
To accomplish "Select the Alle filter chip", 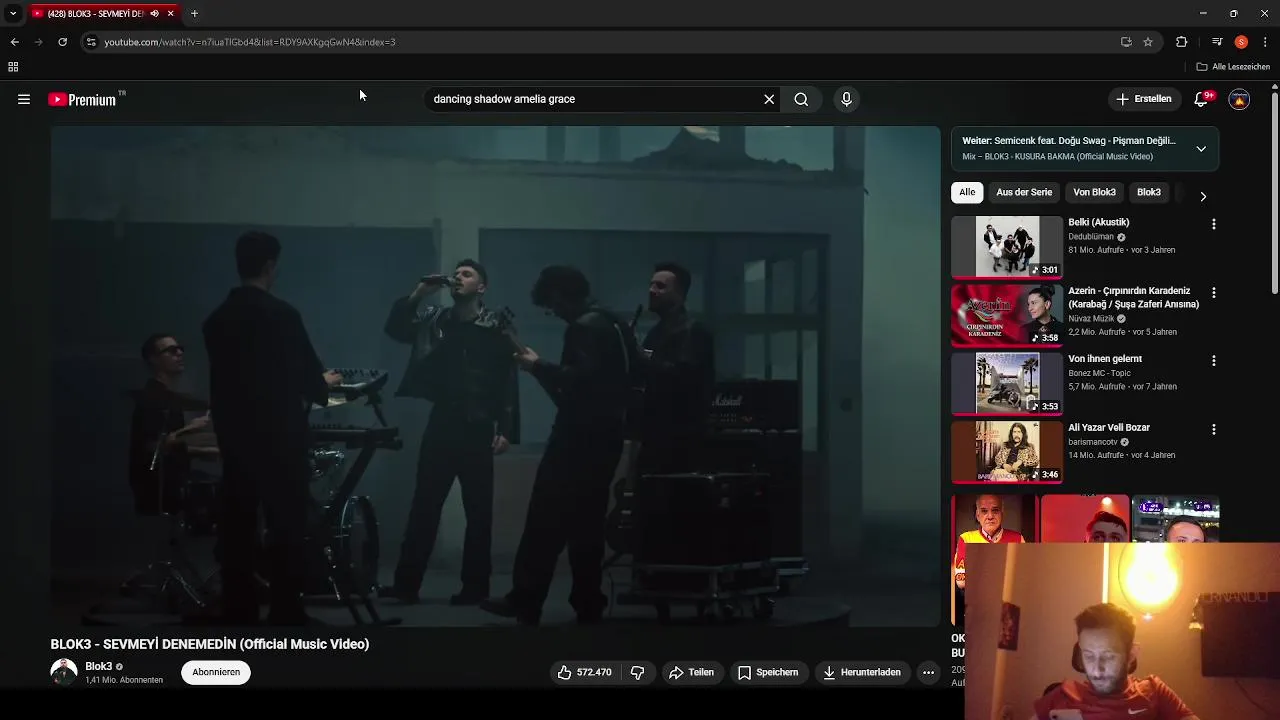I will pyautogui.click(x=967, y=192).
